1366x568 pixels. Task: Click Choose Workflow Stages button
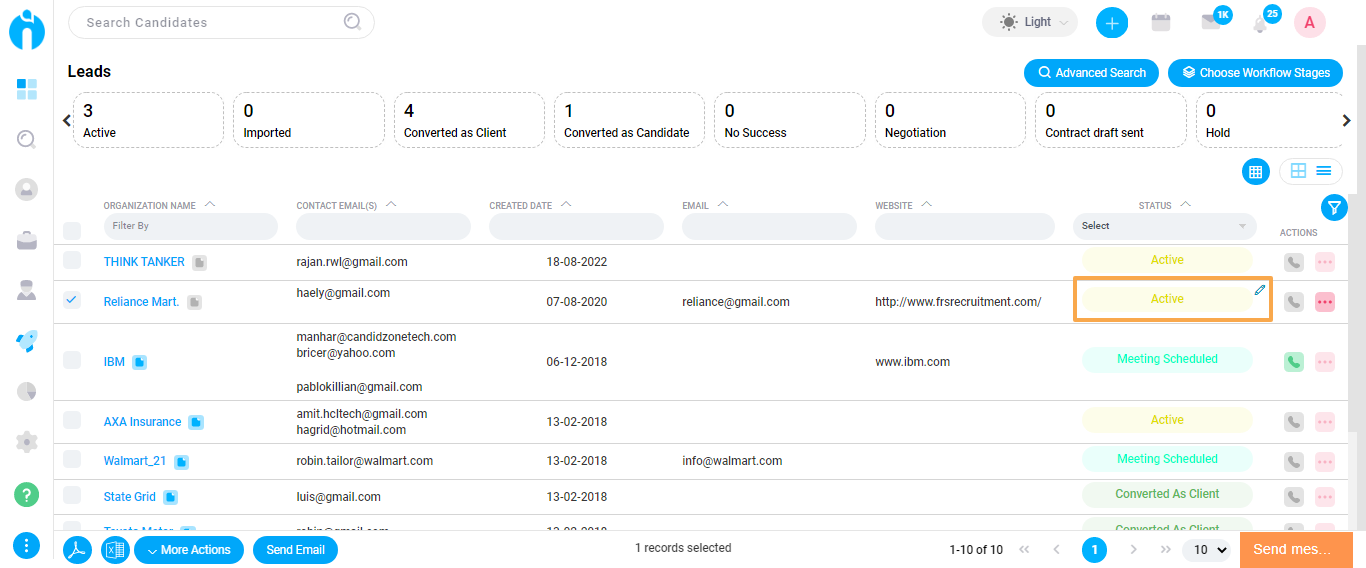[1255, 73]
